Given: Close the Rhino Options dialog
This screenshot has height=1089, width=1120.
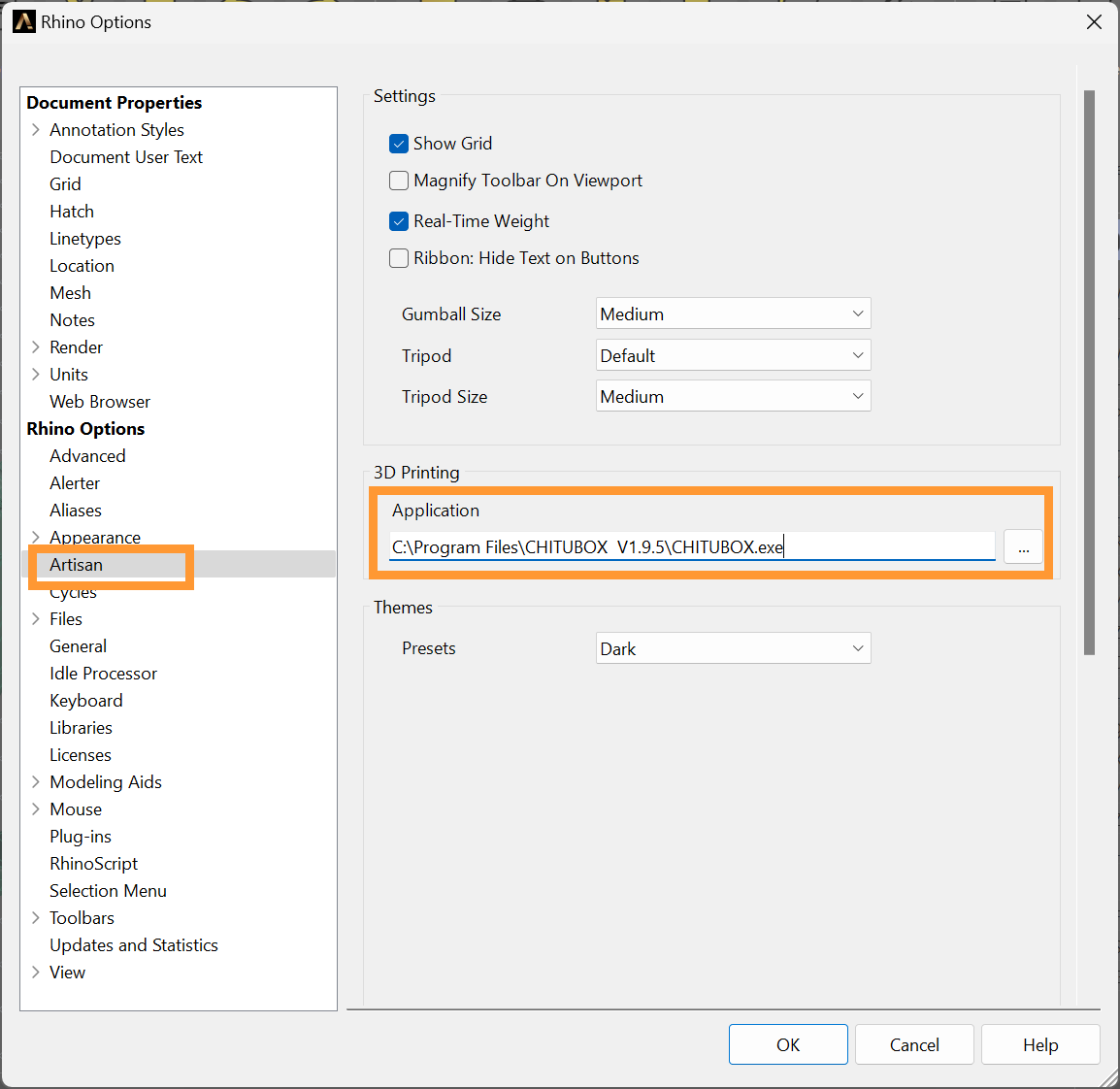Looking at the screenshot, I should 1094,21.
